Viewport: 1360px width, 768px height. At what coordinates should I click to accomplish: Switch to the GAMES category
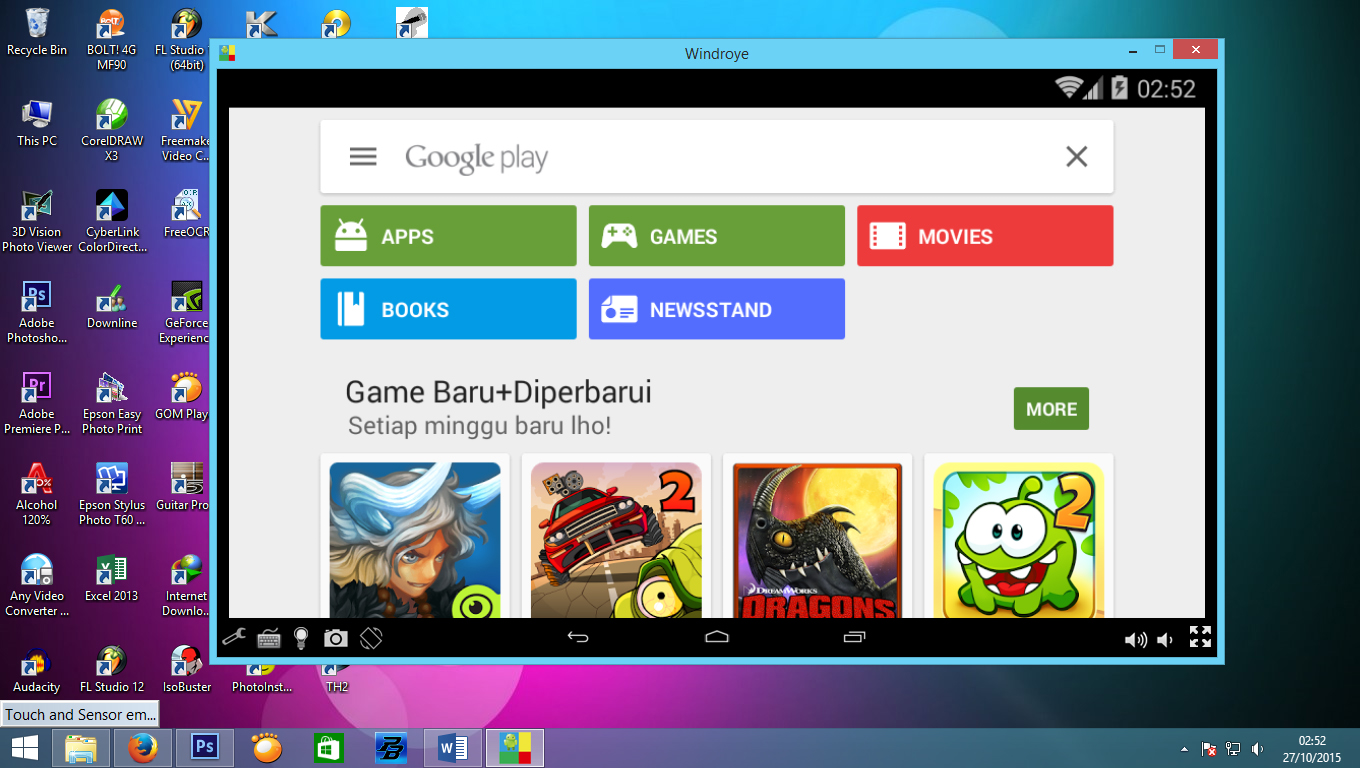click(x=716, y=235)
